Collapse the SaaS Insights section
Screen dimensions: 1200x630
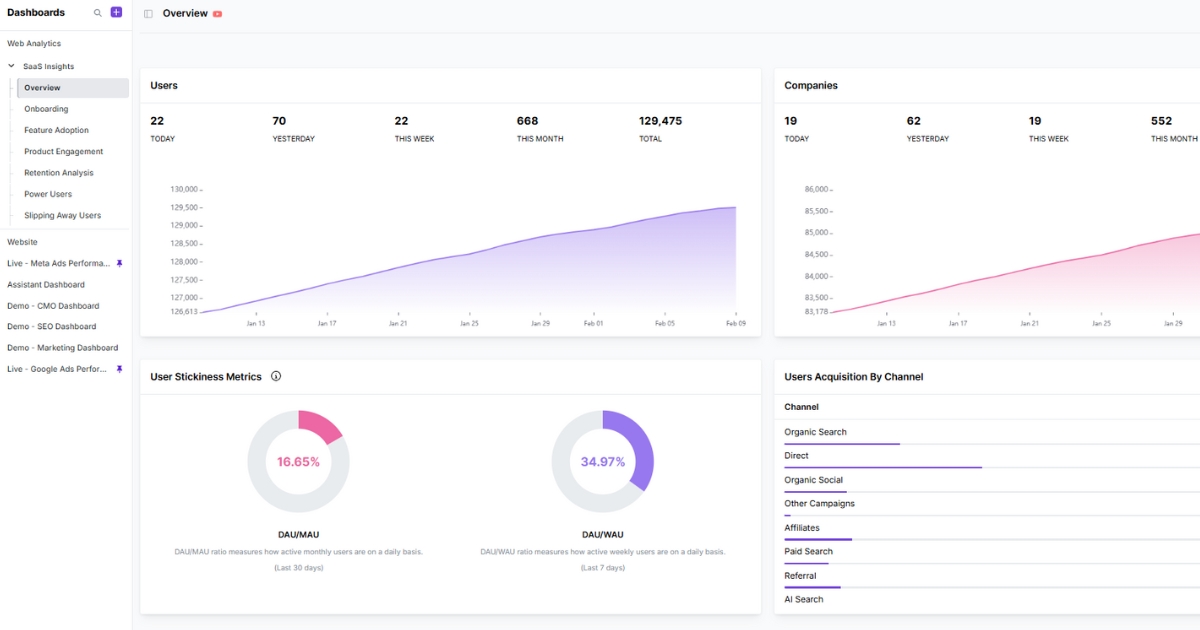(11, 65)
